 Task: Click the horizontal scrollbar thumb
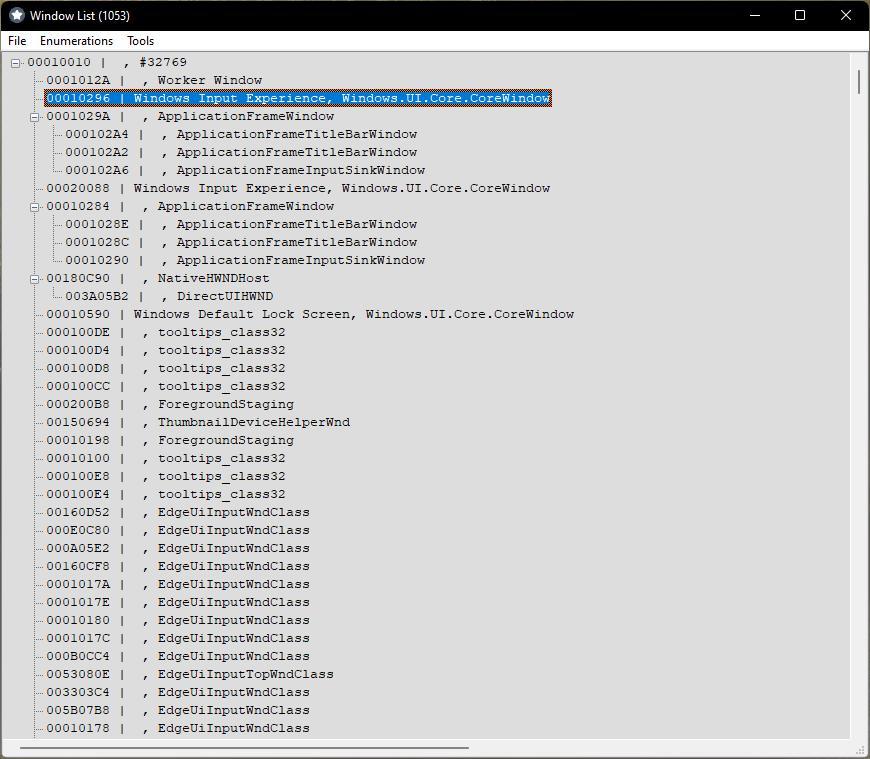tap(244, 747)
